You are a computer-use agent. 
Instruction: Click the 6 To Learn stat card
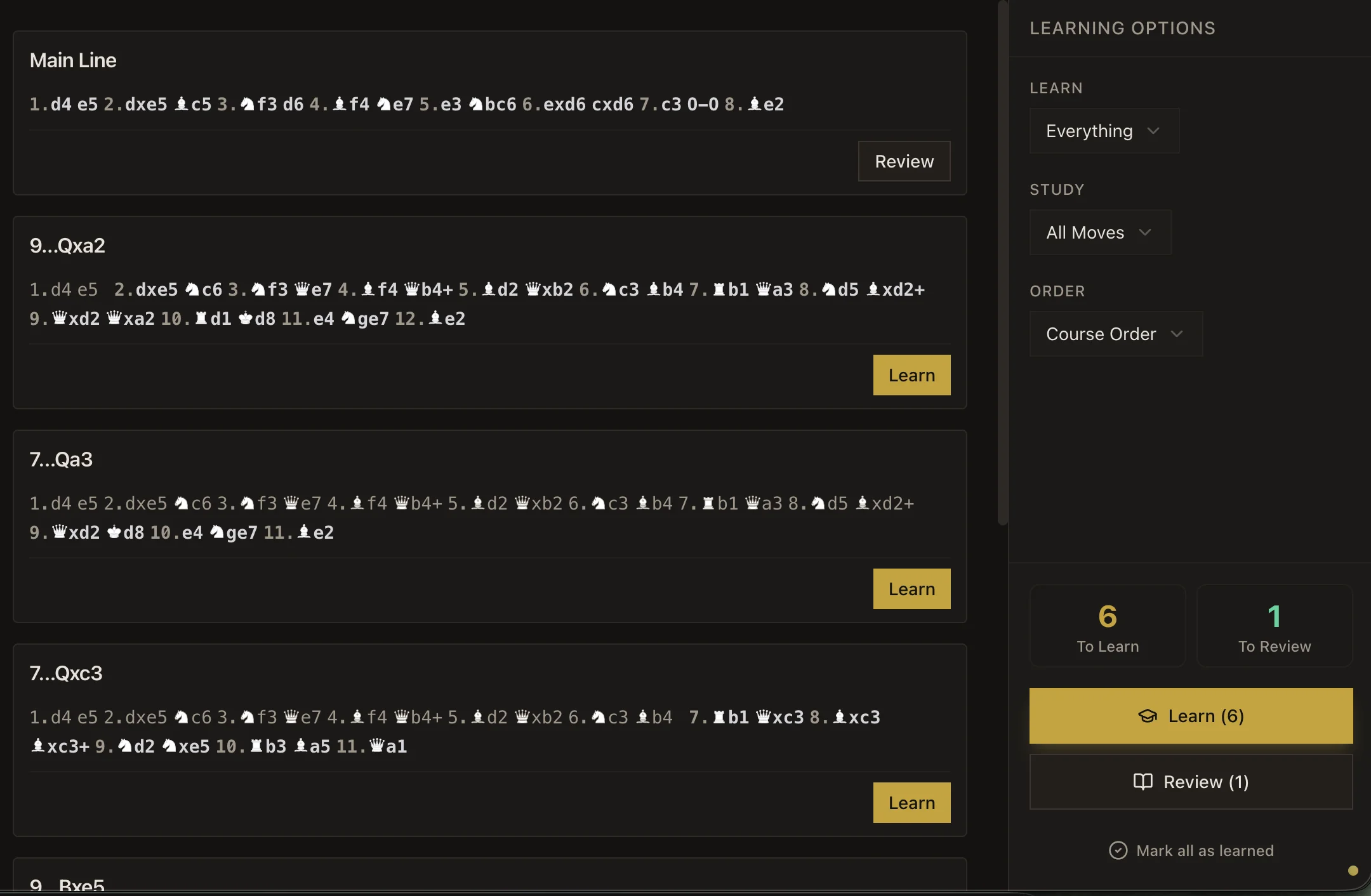click(1107, 626)
